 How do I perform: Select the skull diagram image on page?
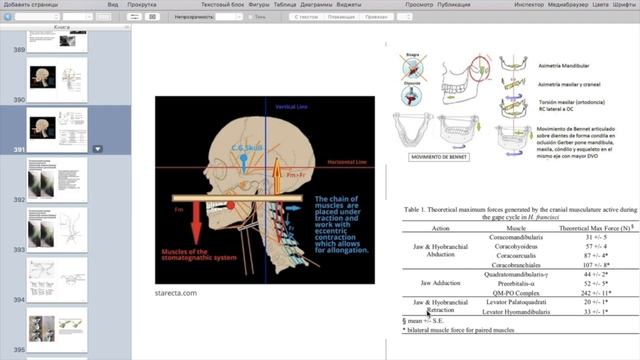coord(265,190)
